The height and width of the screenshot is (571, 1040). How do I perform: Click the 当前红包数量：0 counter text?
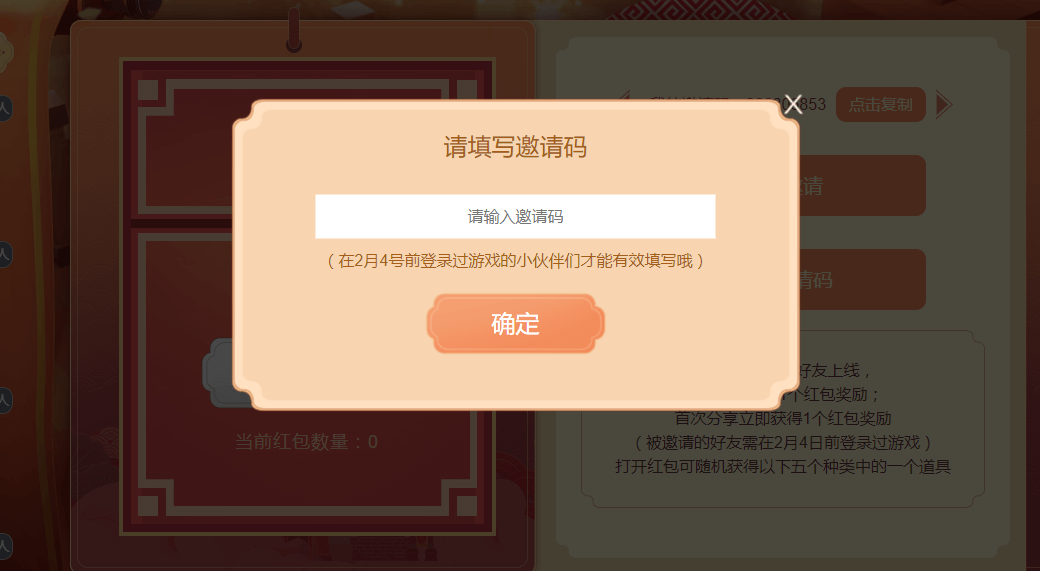[306, 442]
